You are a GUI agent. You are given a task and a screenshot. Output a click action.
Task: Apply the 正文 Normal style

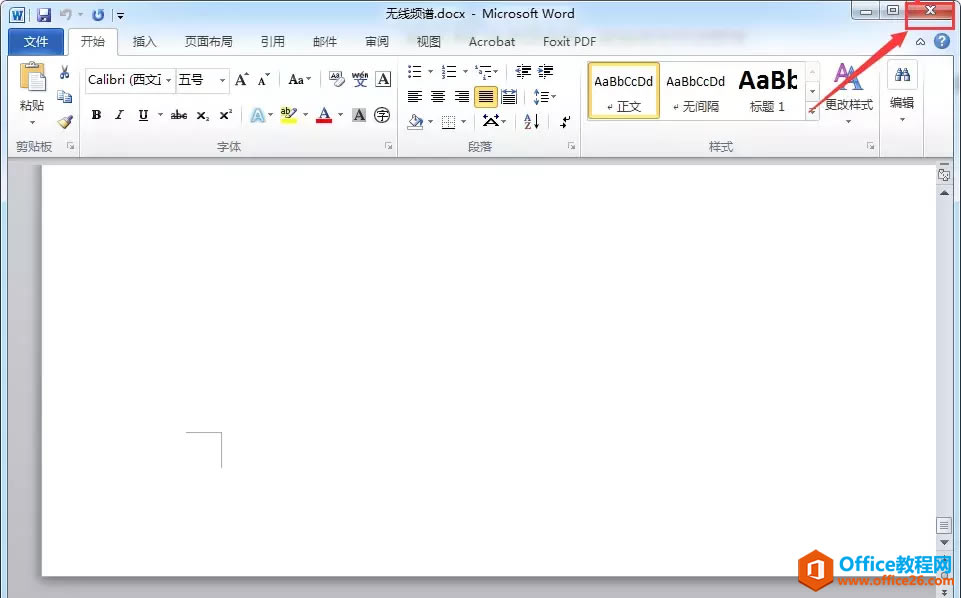click(623, 90)
